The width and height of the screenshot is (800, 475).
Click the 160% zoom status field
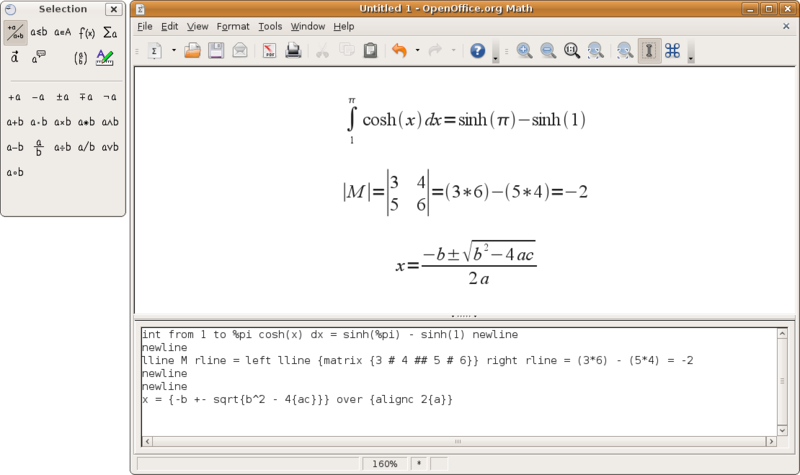(x=385, y=464)
